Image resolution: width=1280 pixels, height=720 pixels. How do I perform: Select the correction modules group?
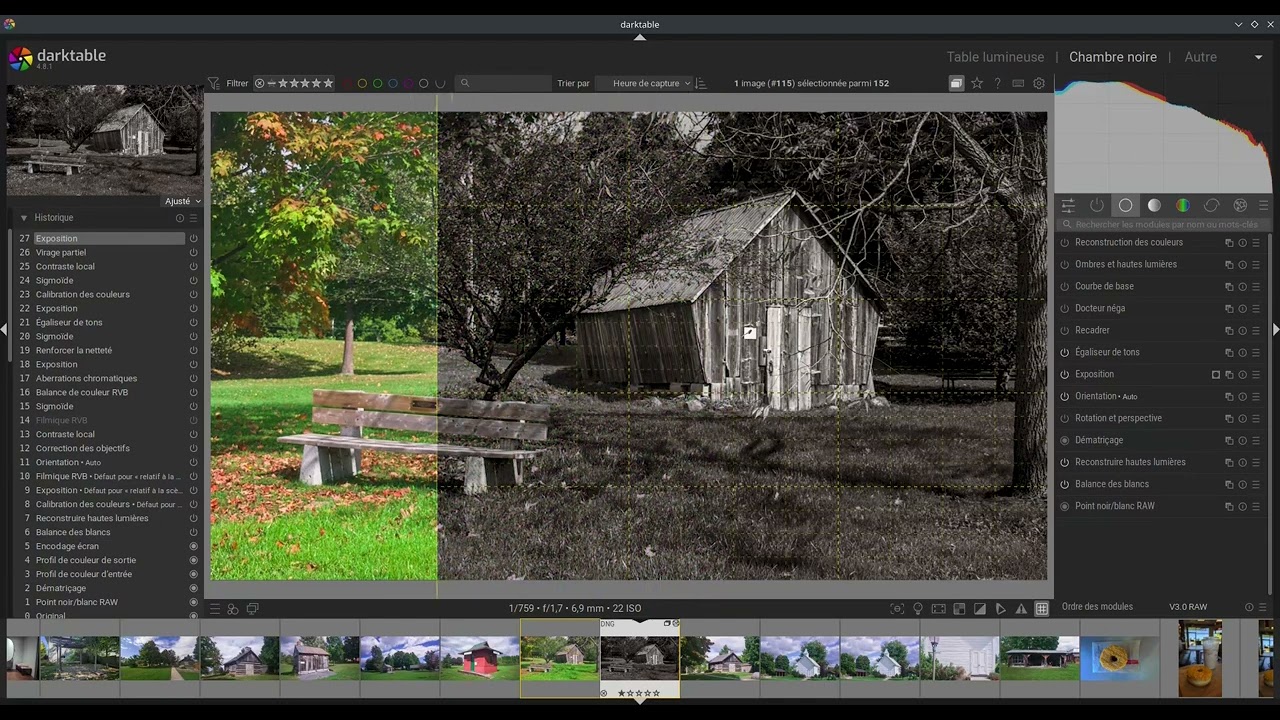click(1211, 205)
